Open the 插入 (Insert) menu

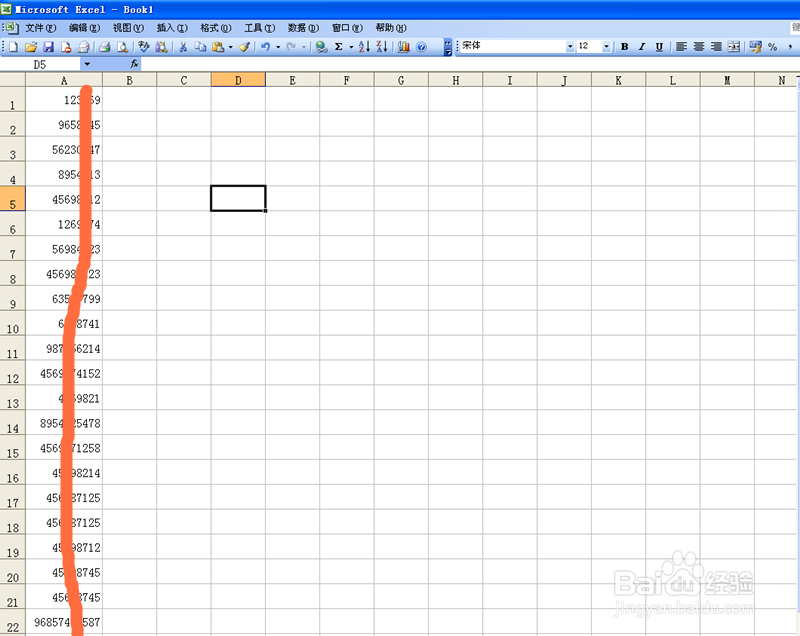click(172, 28)
